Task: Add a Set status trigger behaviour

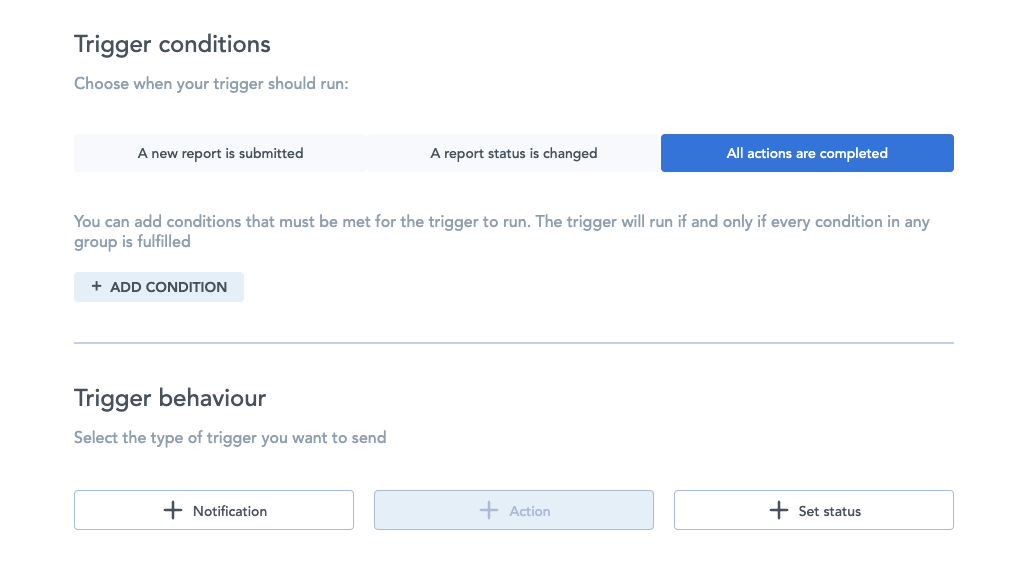Action: coord(814,511)
